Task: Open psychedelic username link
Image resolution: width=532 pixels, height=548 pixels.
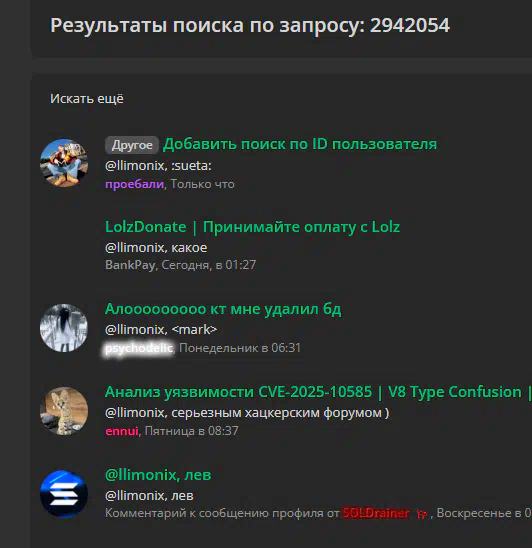Action: 139,348
